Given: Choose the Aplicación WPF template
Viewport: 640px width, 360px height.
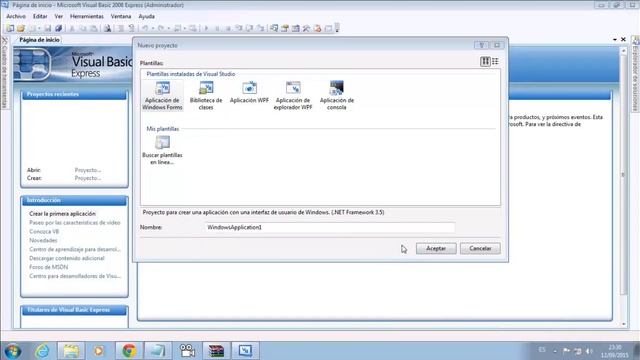Looking at the screenshot, I should pos(249,92).
